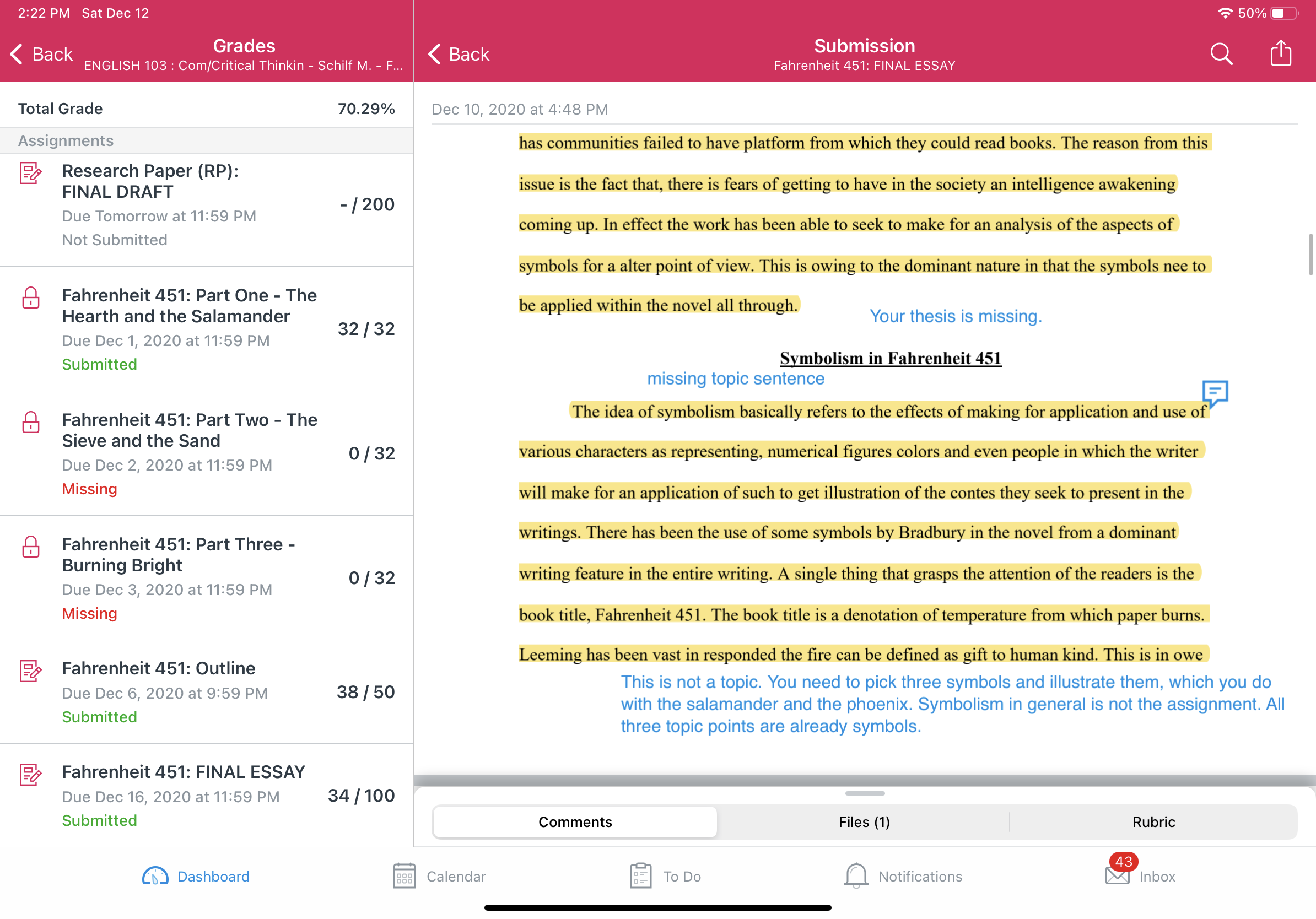Click the Total Grade 70.29% value
1316x919 pixels.
click(x=366, y=109)
